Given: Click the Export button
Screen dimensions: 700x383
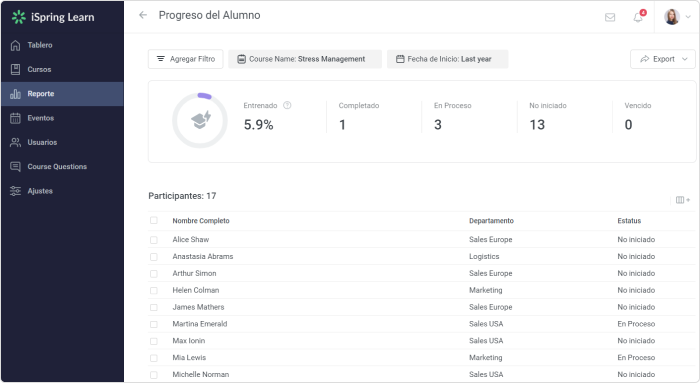Looking at the screenshot, I should click(x=662, y=59).
